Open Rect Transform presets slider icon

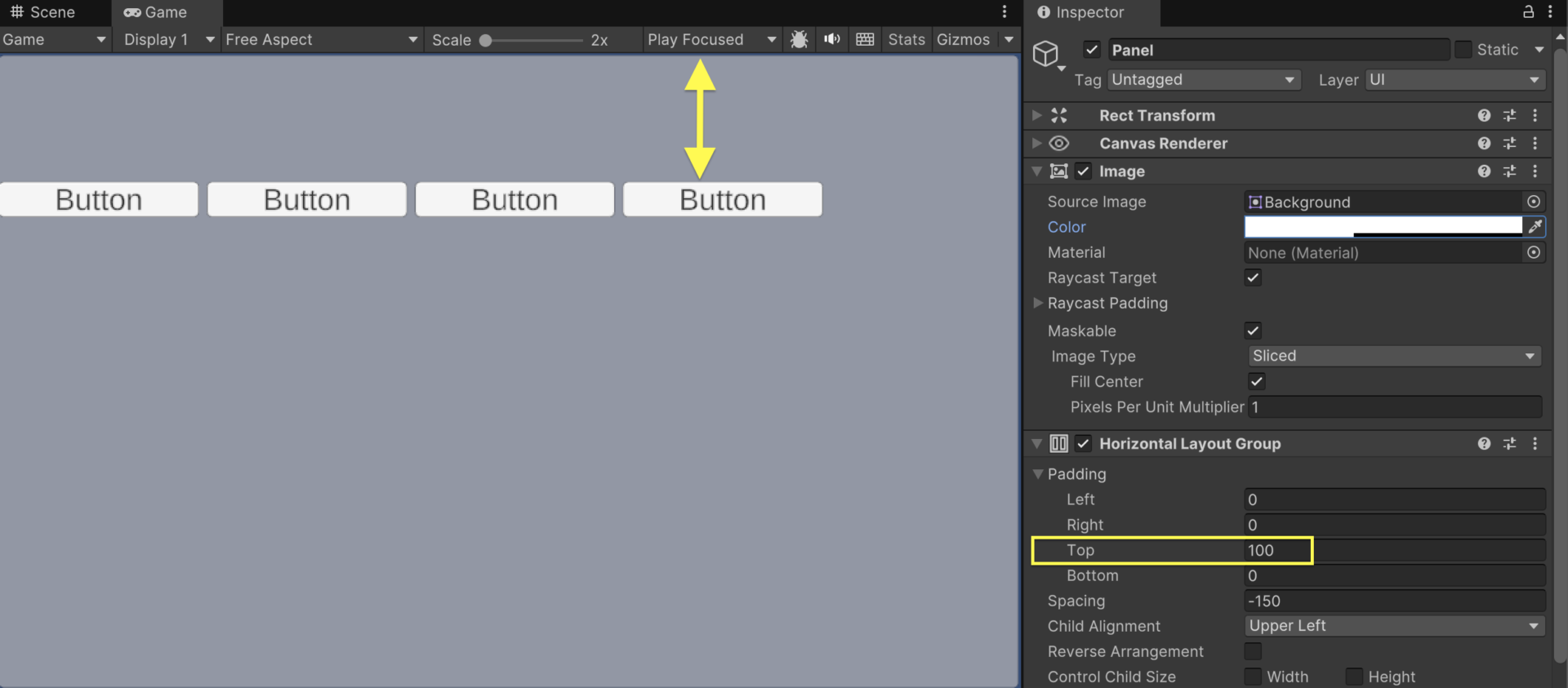(1509, 116)
